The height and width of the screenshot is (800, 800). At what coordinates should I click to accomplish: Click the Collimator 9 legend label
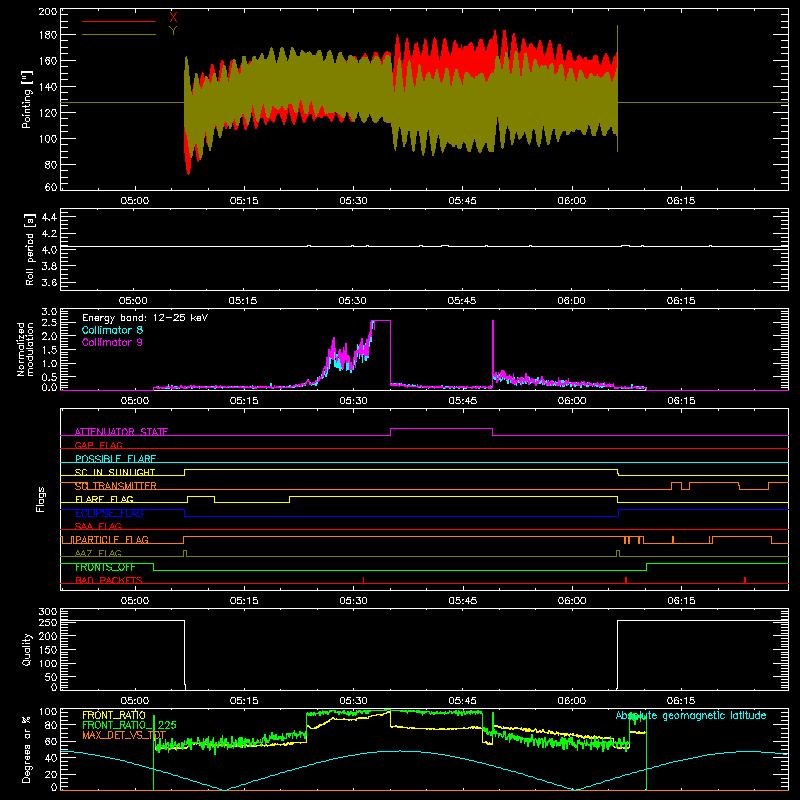(x=112, y=342)
